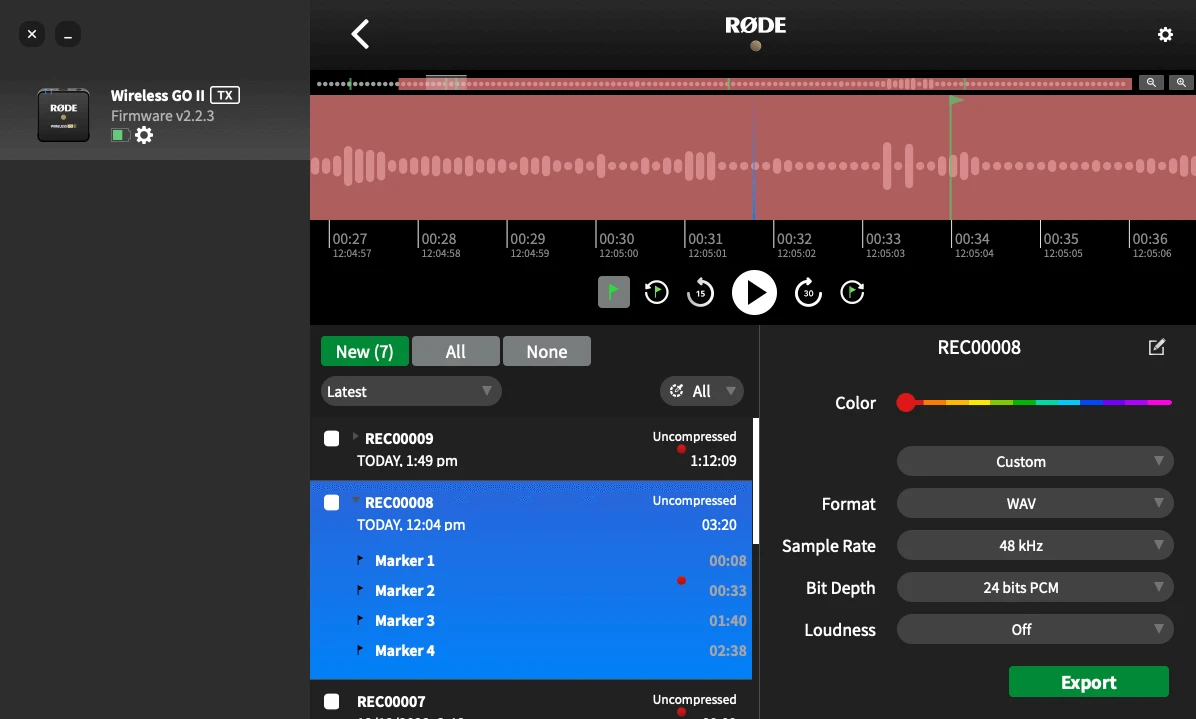Select the New (7) tab
This screenshot has width=1196, height=719.
point(365,351)
